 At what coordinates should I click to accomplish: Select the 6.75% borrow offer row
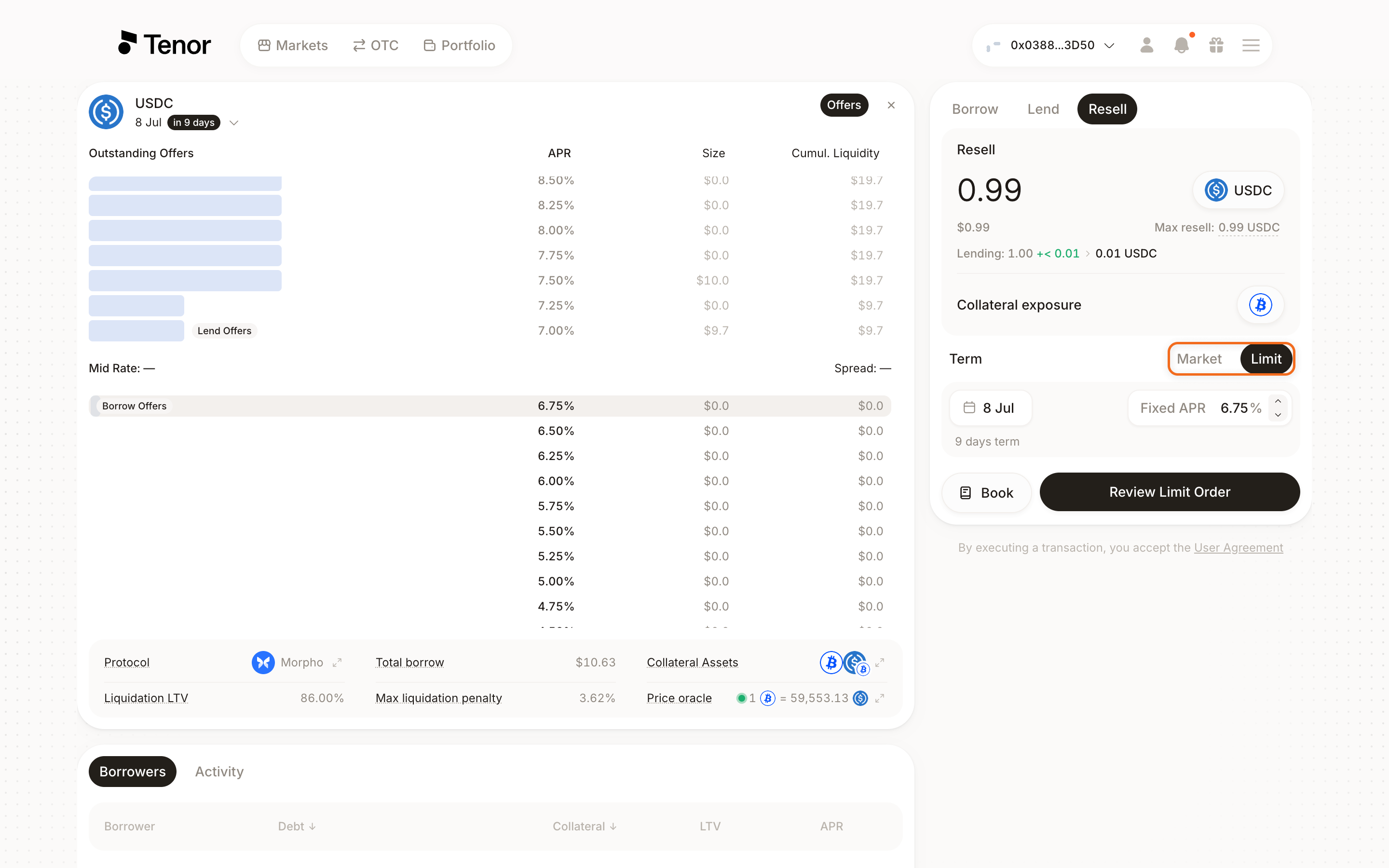coord(490,406)
